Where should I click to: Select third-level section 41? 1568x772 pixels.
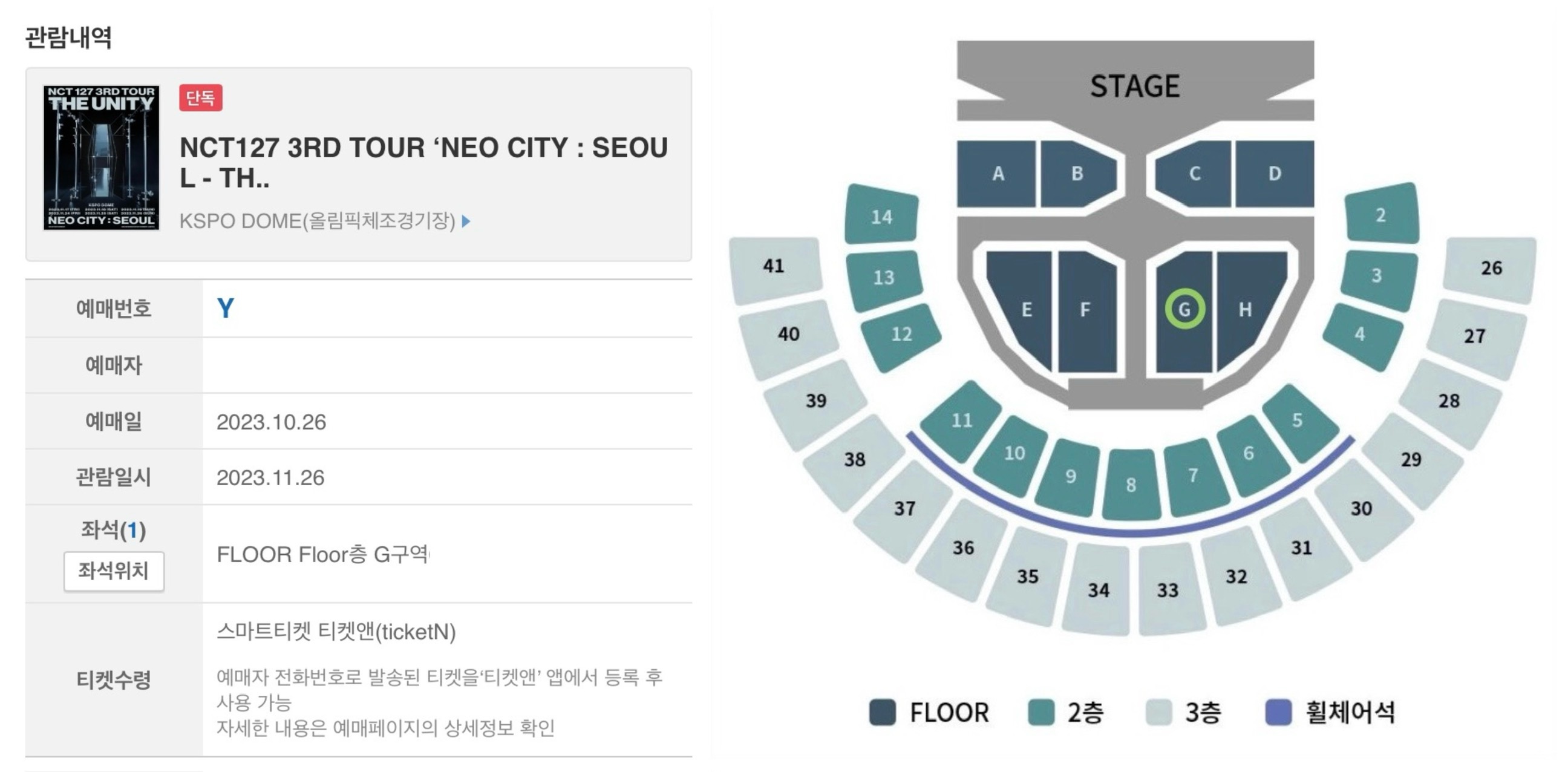[x=774, y=269]
